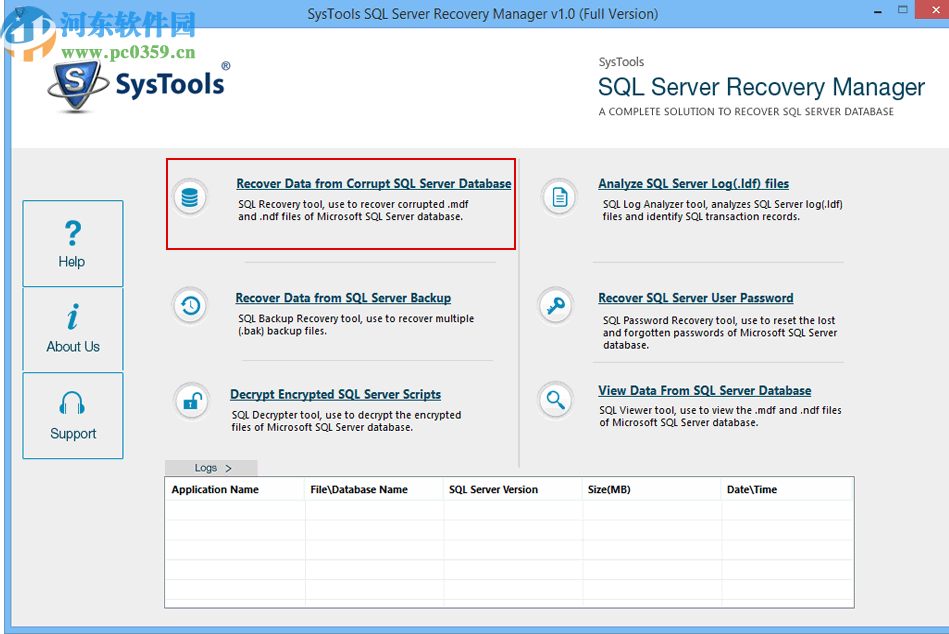Click the Recover SQL Server User Password link

pyautogui.click(x=695, y=297)
